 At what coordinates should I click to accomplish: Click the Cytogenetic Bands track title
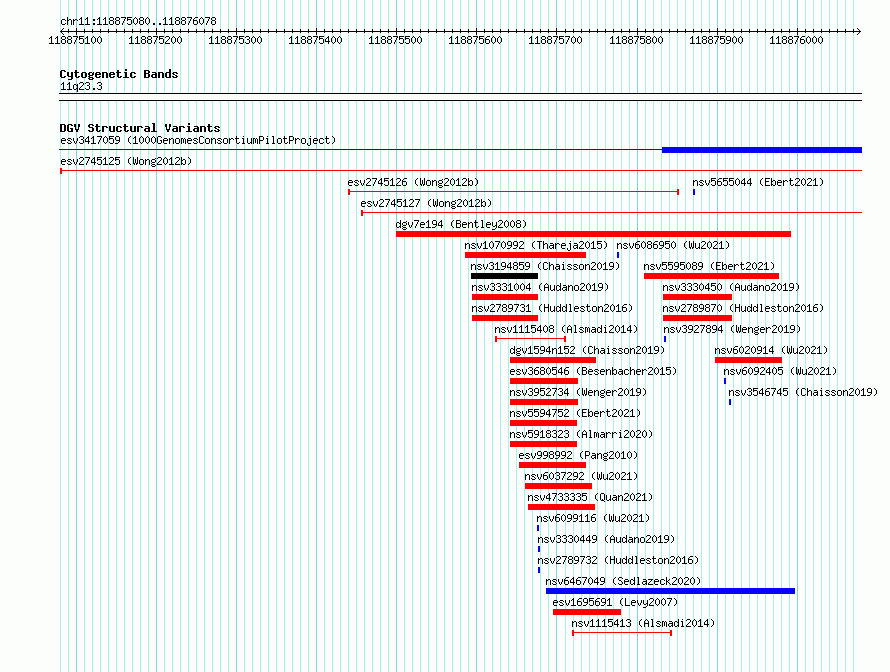click(x=119, y=74)
